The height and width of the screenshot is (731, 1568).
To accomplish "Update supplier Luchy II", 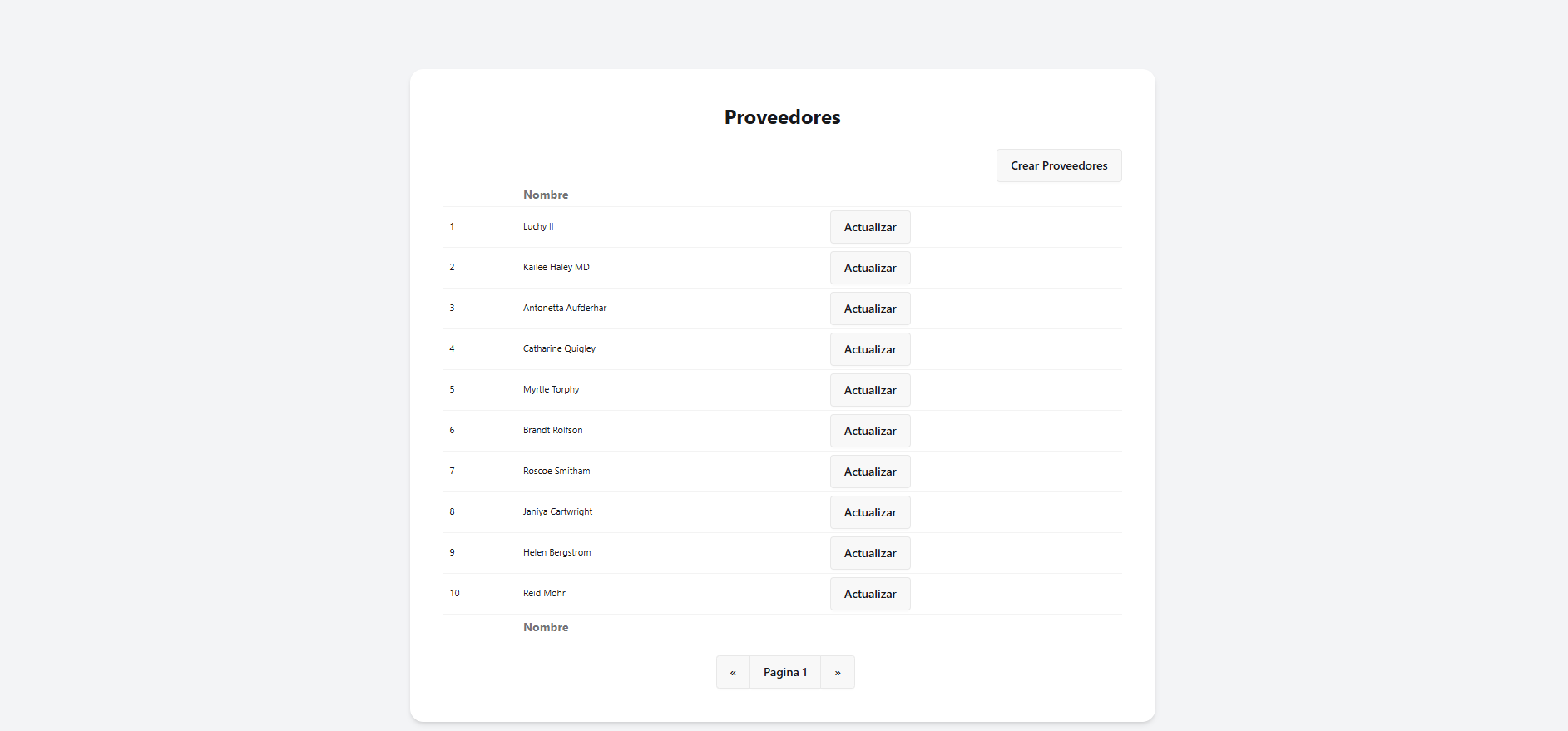I will (869, 227).
